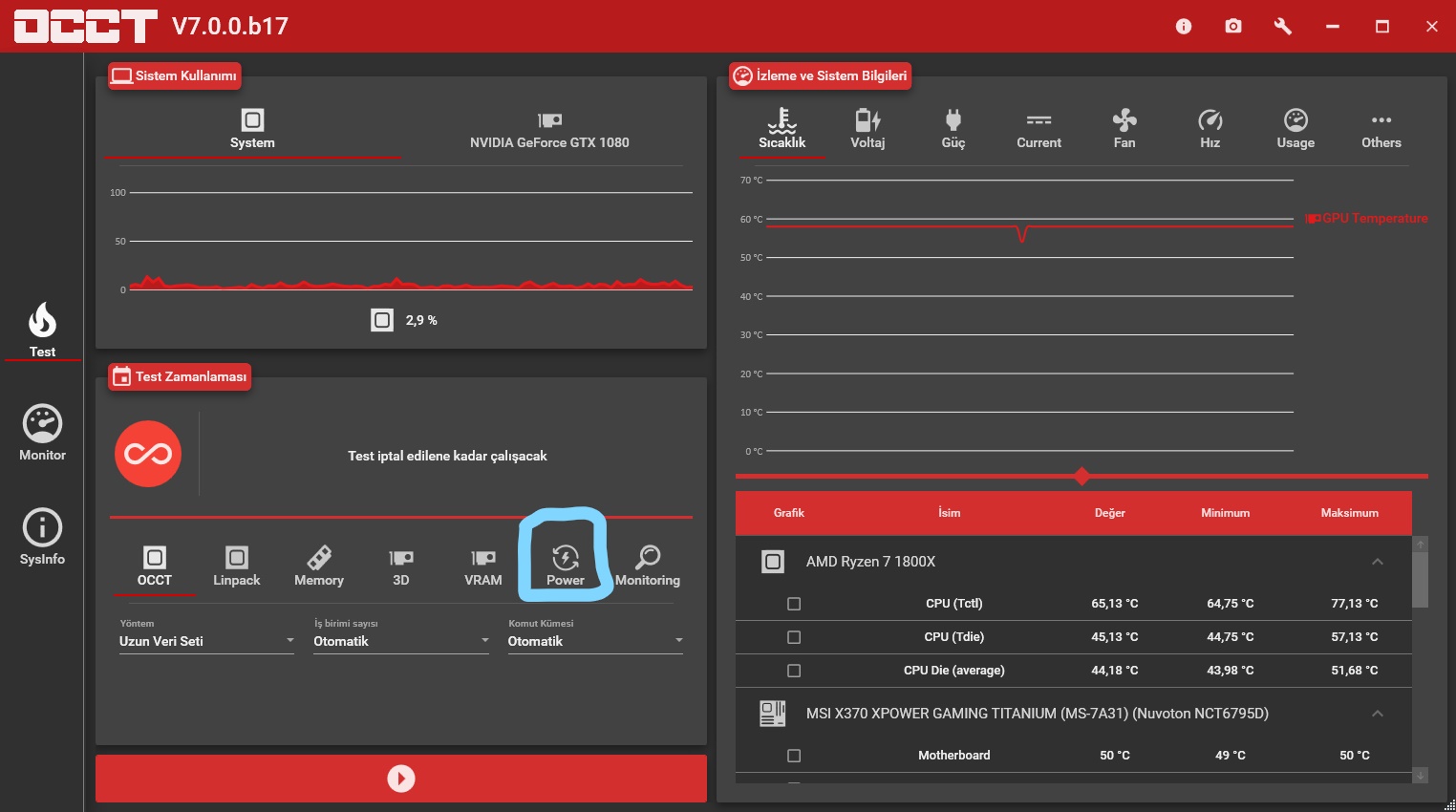
Task: Collapse the MSI X370 XPOWER motherboard group
Action: click(1378, 714)
